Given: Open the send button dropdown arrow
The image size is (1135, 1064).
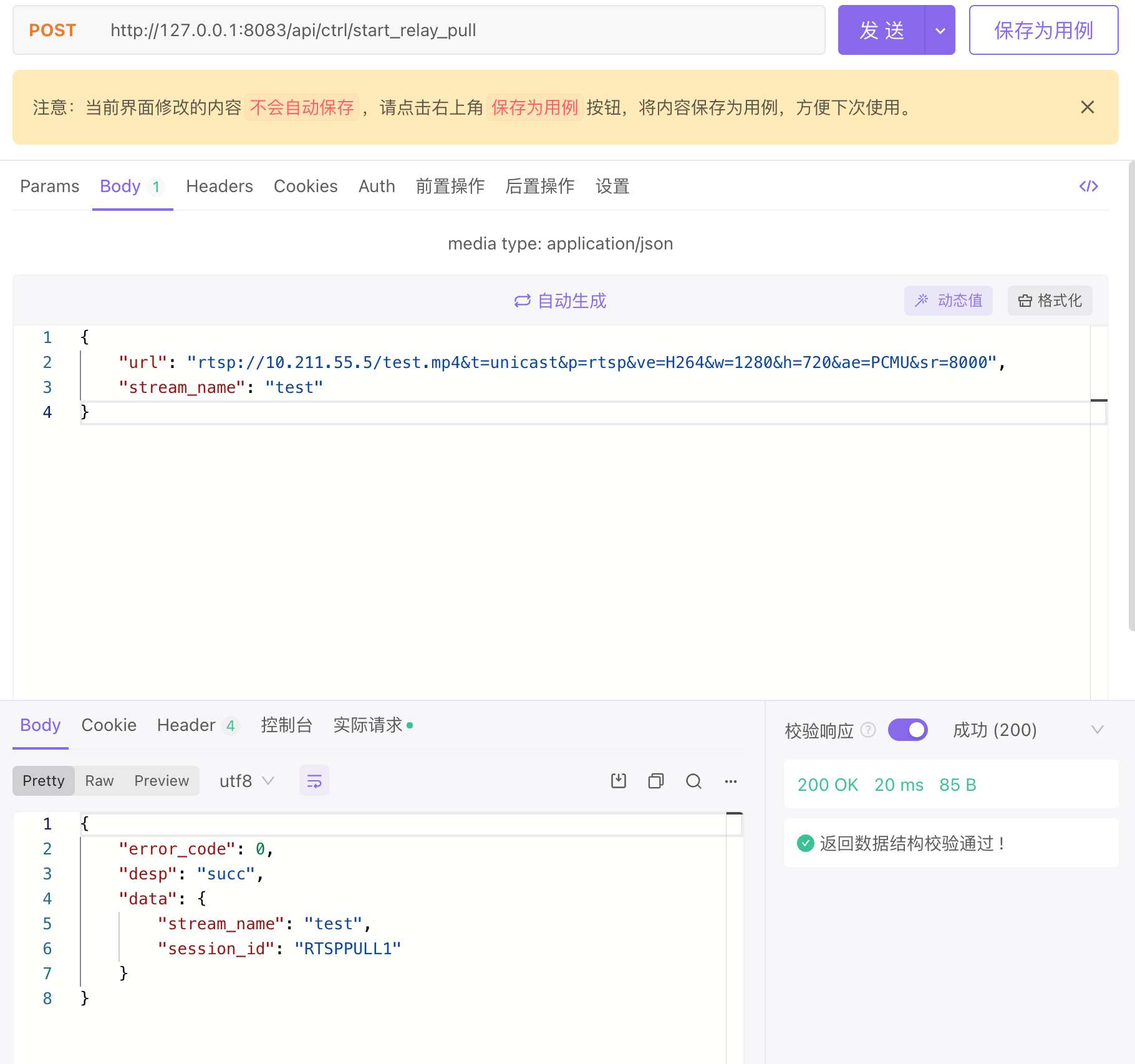Looking at the screenshot, I should 940,30.
